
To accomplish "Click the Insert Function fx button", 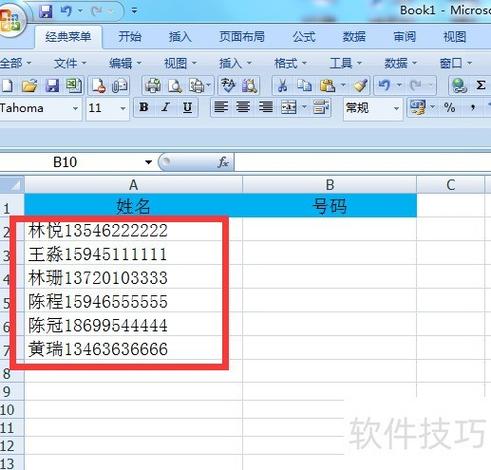I will pyautogui.click(x=223, y=162).
